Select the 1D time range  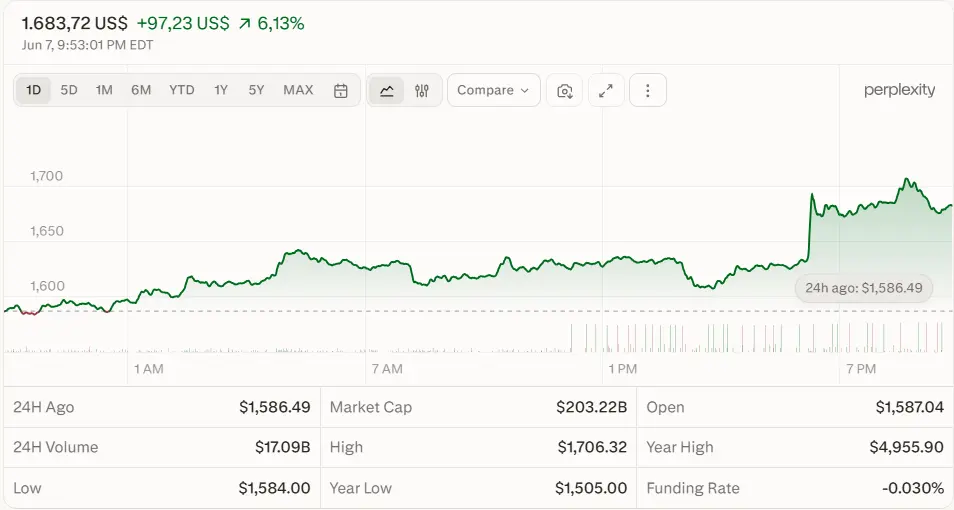[x=33, y=90]
